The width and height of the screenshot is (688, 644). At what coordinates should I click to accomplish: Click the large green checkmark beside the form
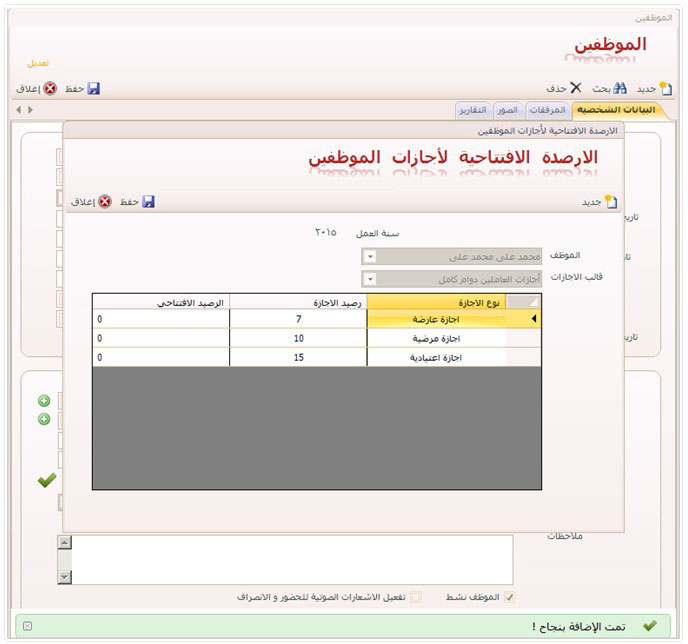coord(47,480)
